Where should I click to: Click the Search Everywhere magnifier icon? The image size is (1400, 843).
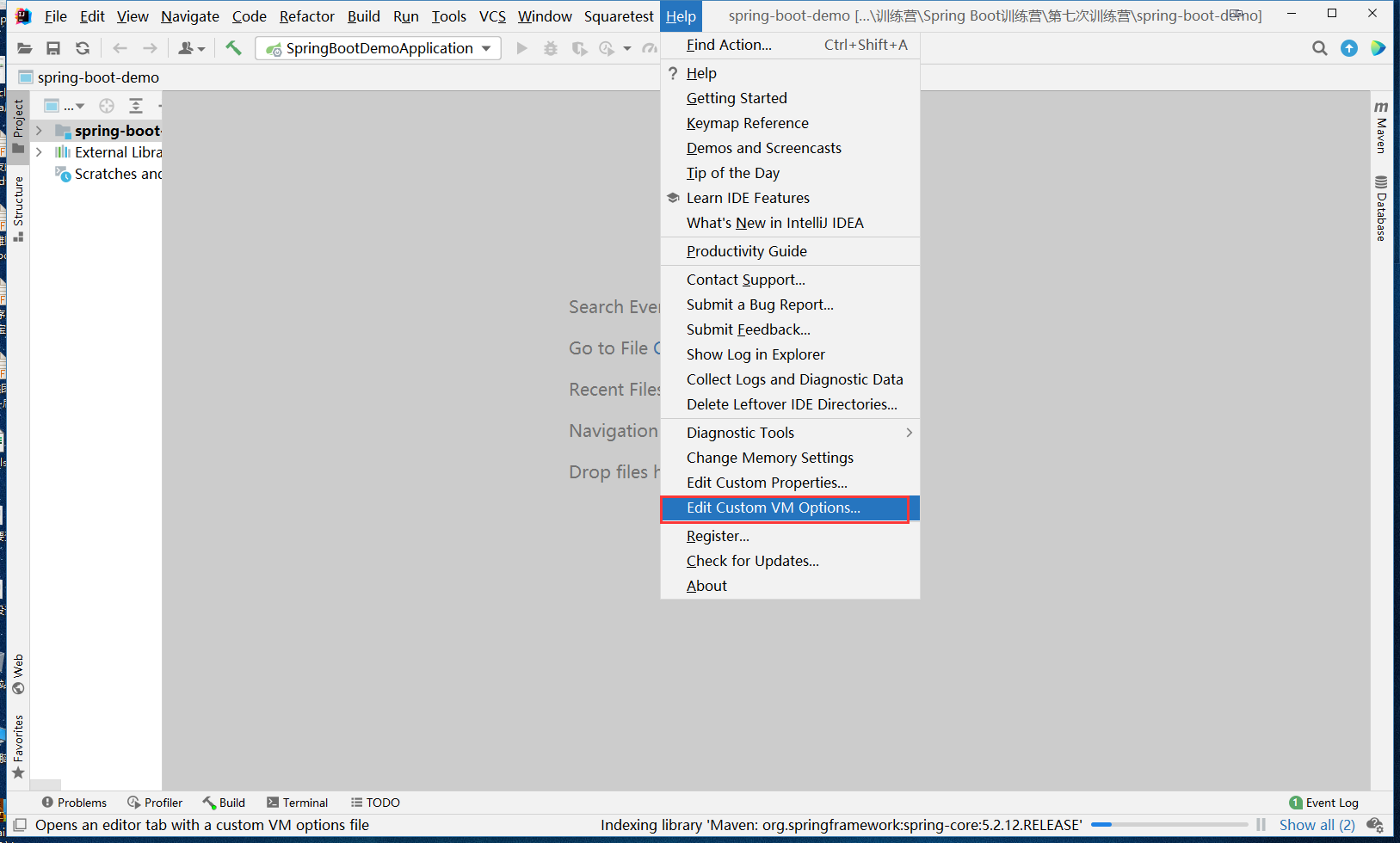click(x=1319, y=48)
